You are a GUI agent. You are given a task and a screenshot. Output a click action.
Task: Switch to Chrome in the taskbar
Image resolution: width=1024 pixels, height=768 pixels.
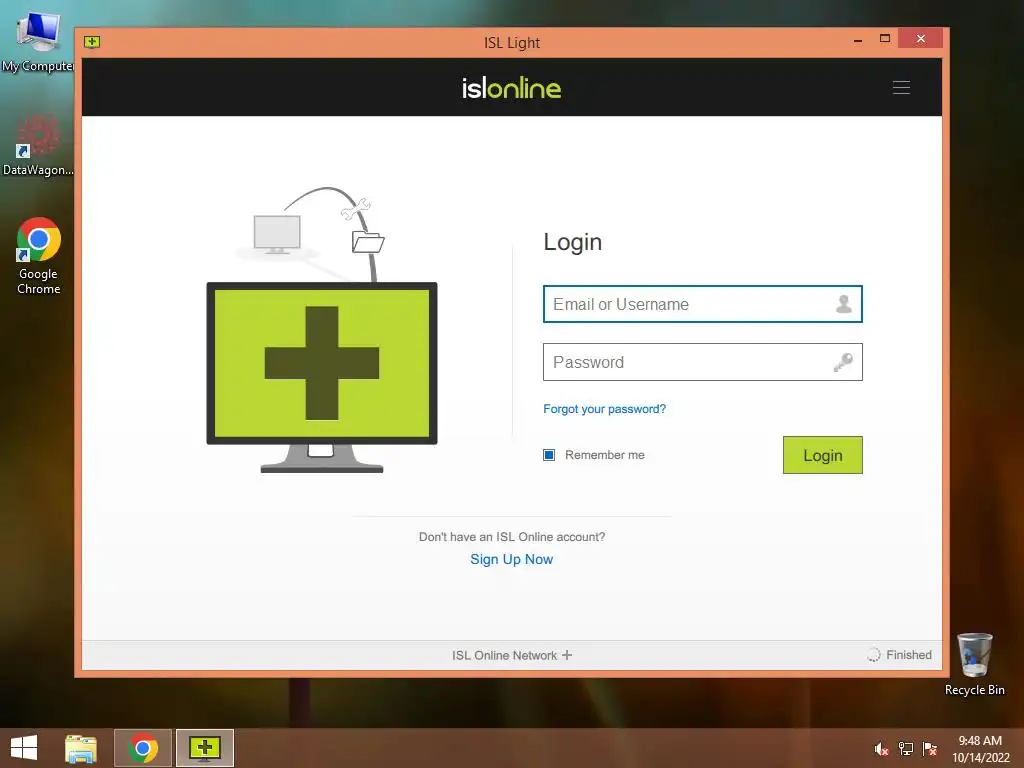tap(143, 748)
